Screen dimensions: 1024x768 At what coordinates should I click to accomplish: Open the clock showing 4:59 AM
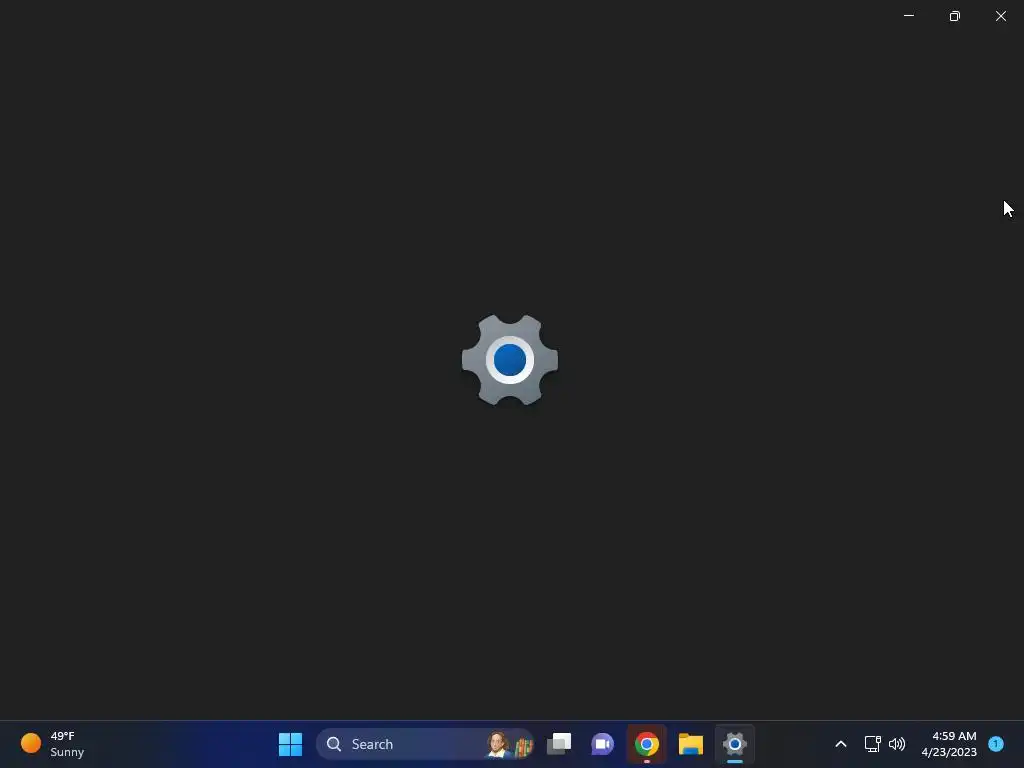[949, 744]
